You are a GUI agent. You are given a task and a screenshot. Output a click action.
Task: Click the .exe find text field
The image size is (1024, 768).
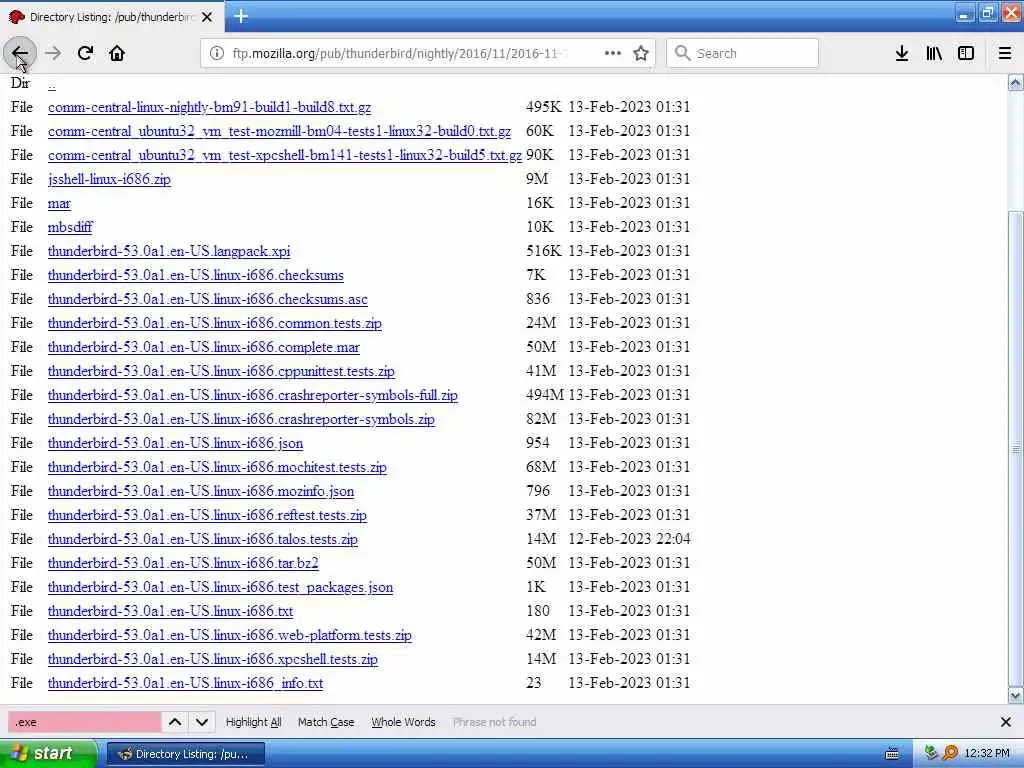tap(85, 722)
